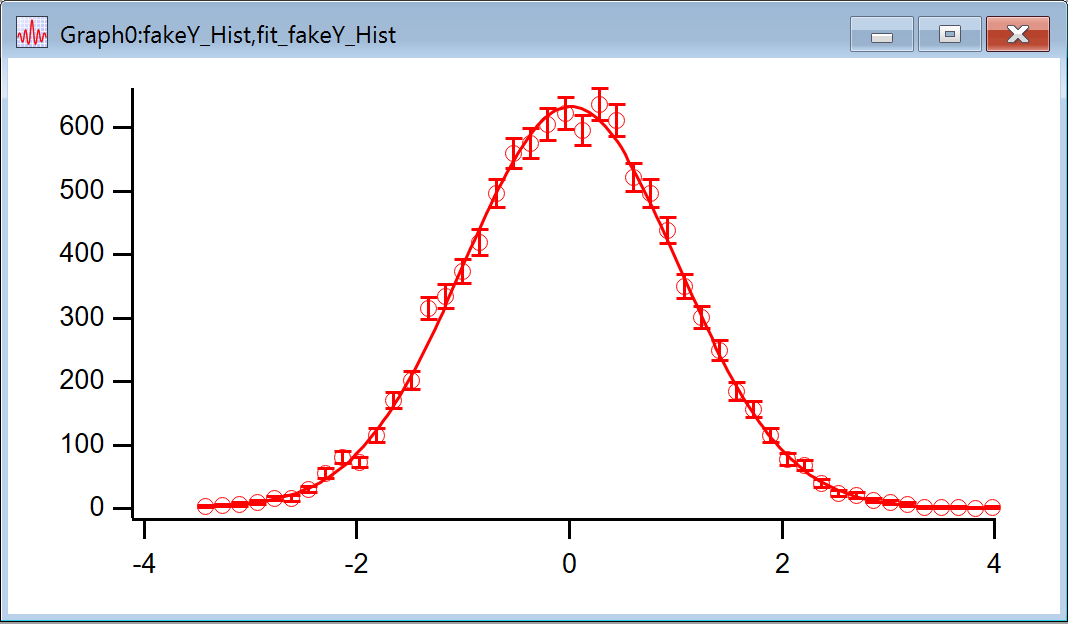Select the 2 tick label on bottom axis
1068x624 pixels.
[782, 563]
